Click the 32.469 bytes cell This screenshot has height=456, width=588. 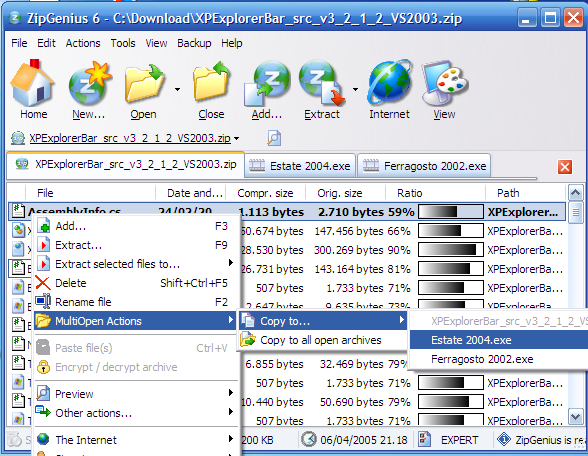tap(351, 364)
